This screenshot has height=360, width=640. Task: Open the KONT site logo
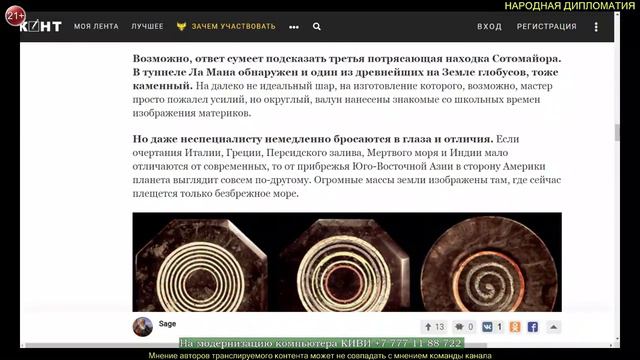[x=41, y=27]
